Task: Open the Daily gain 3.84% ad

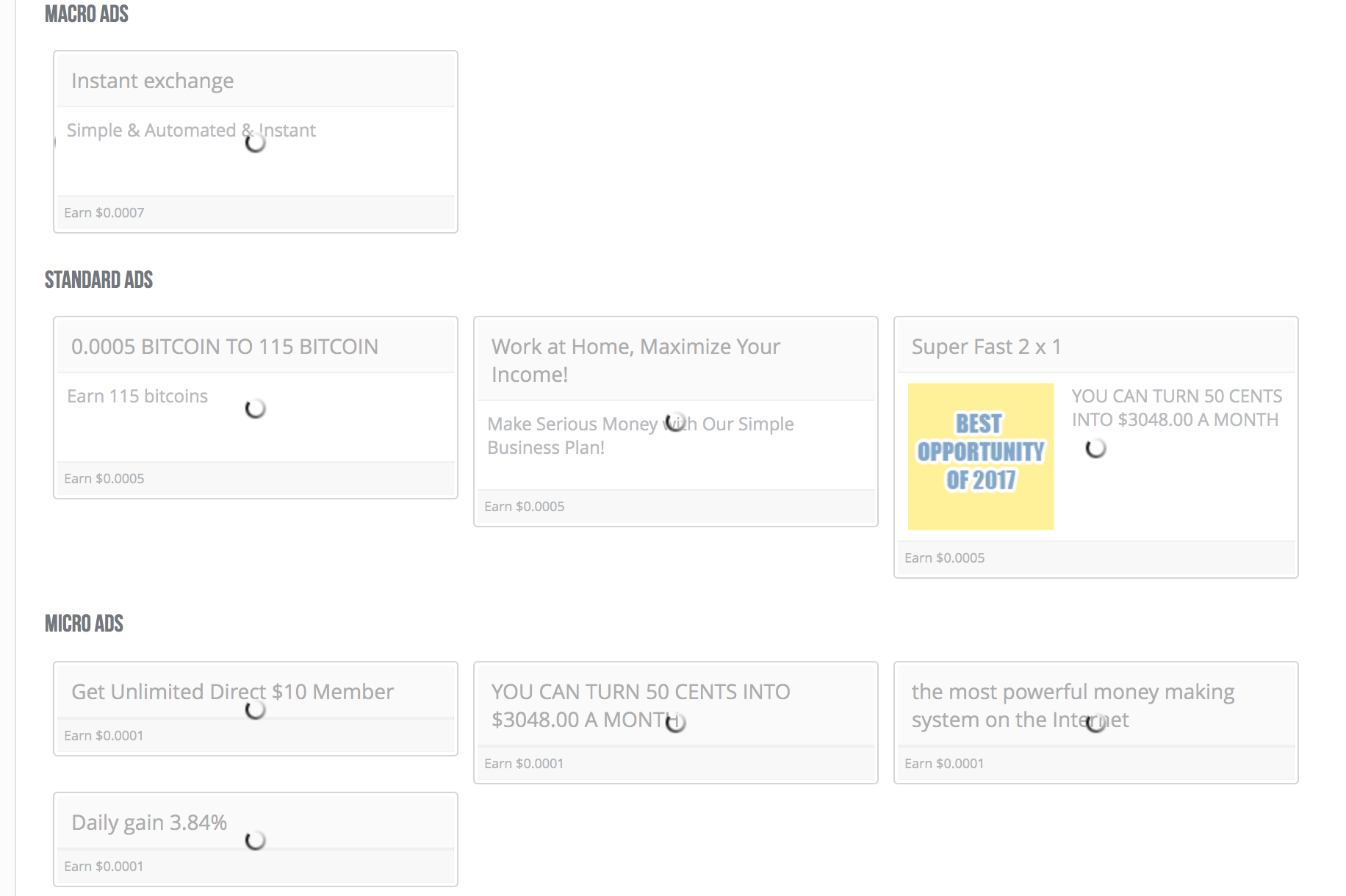Action: coord(149,823)
